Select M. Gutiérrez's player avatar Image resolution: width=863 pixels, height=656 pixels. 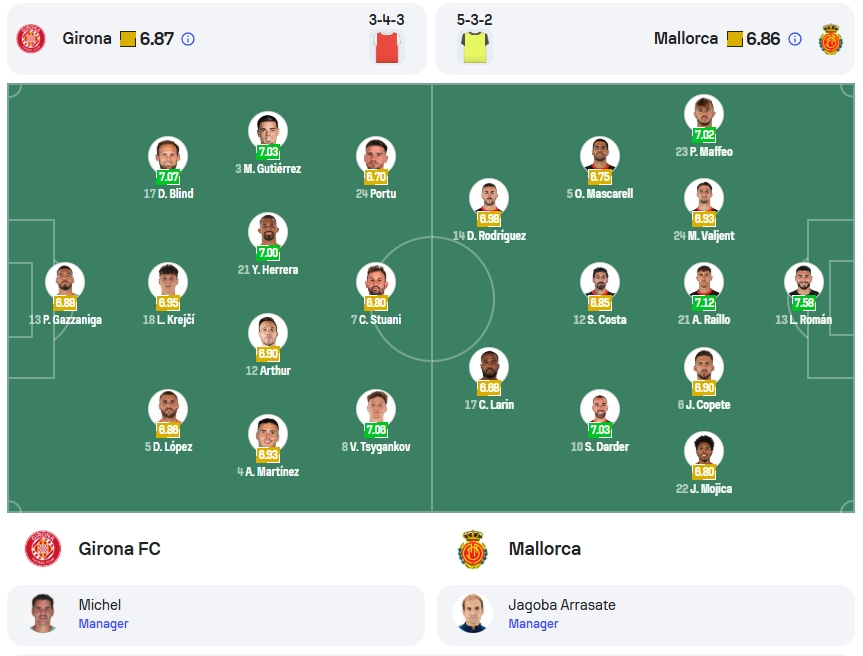click(x=268, y=130)
